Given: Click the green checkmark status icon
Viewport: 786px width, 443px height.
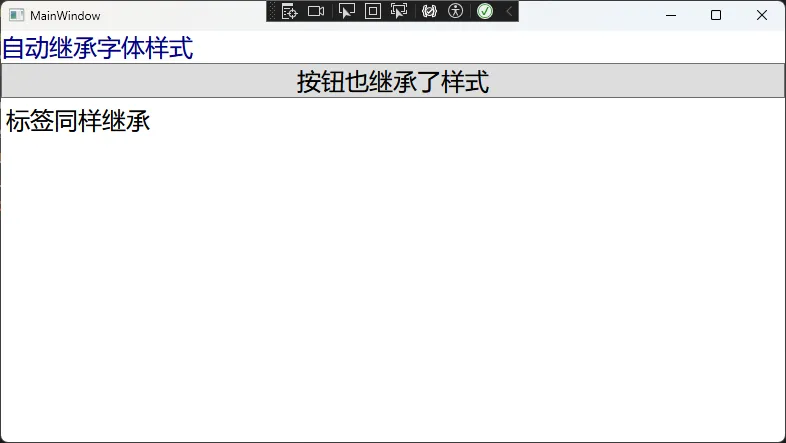Looking at the screenshot, I should pos(485,11).
